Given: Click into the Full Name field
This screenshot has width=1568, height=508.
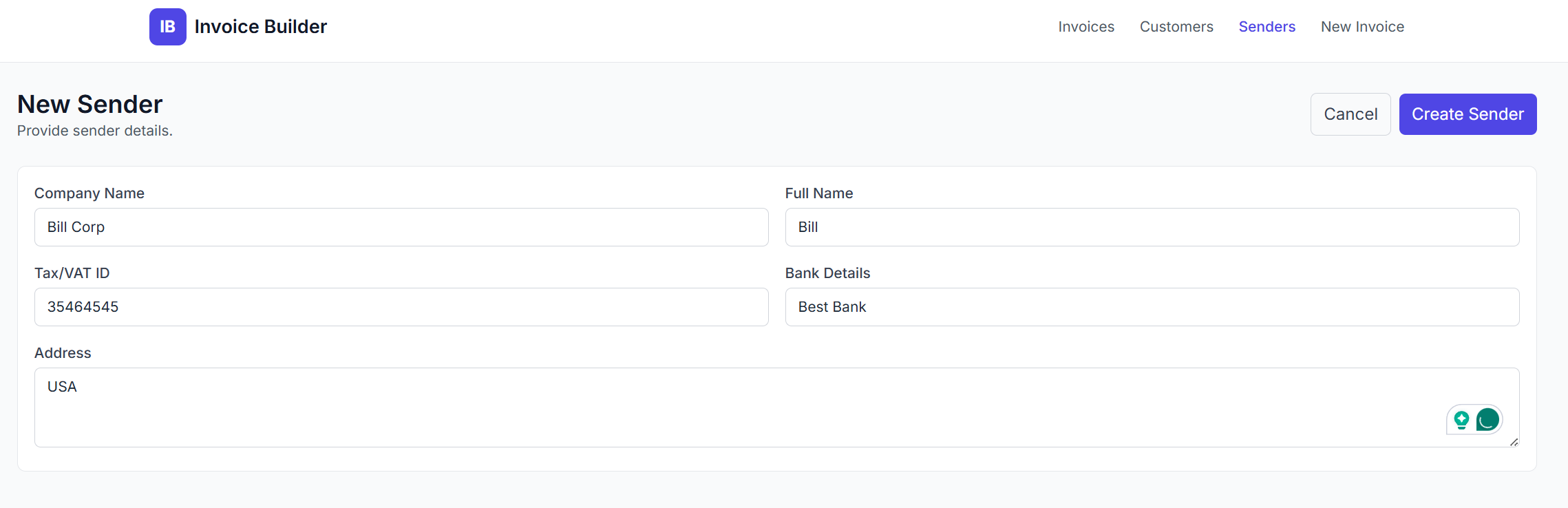Looking at the screenshot, I should coord(1152,227).
